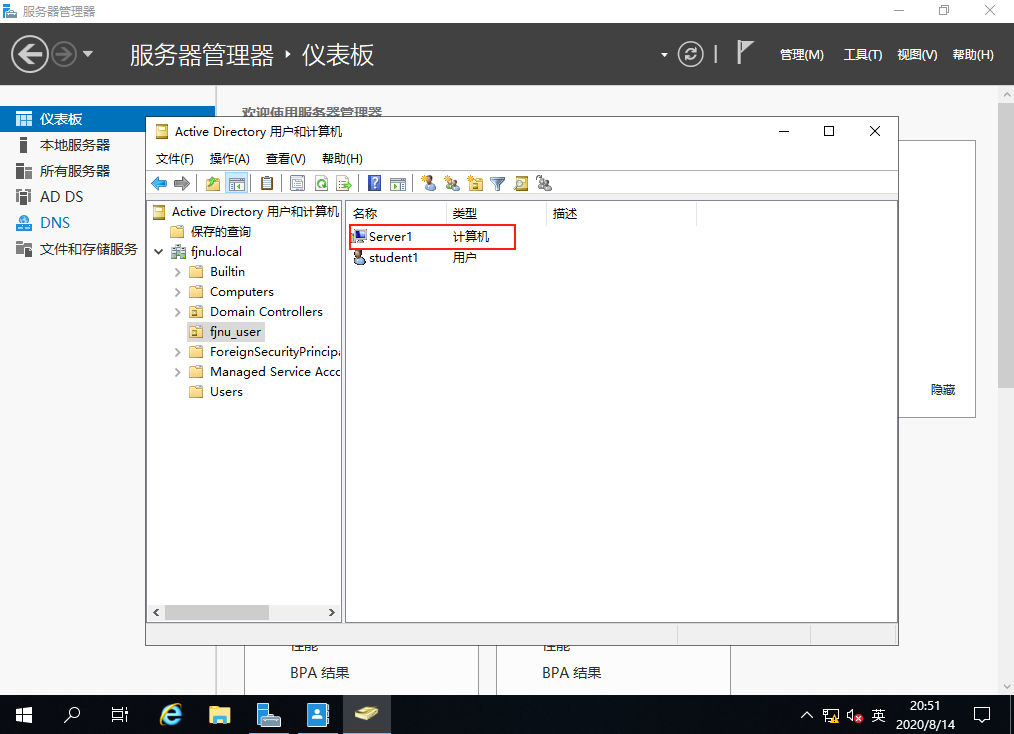Select the Users container in tree
The width and height of the screenshot is (1014, 734).
pyautogui.click(x=226, y=392)
